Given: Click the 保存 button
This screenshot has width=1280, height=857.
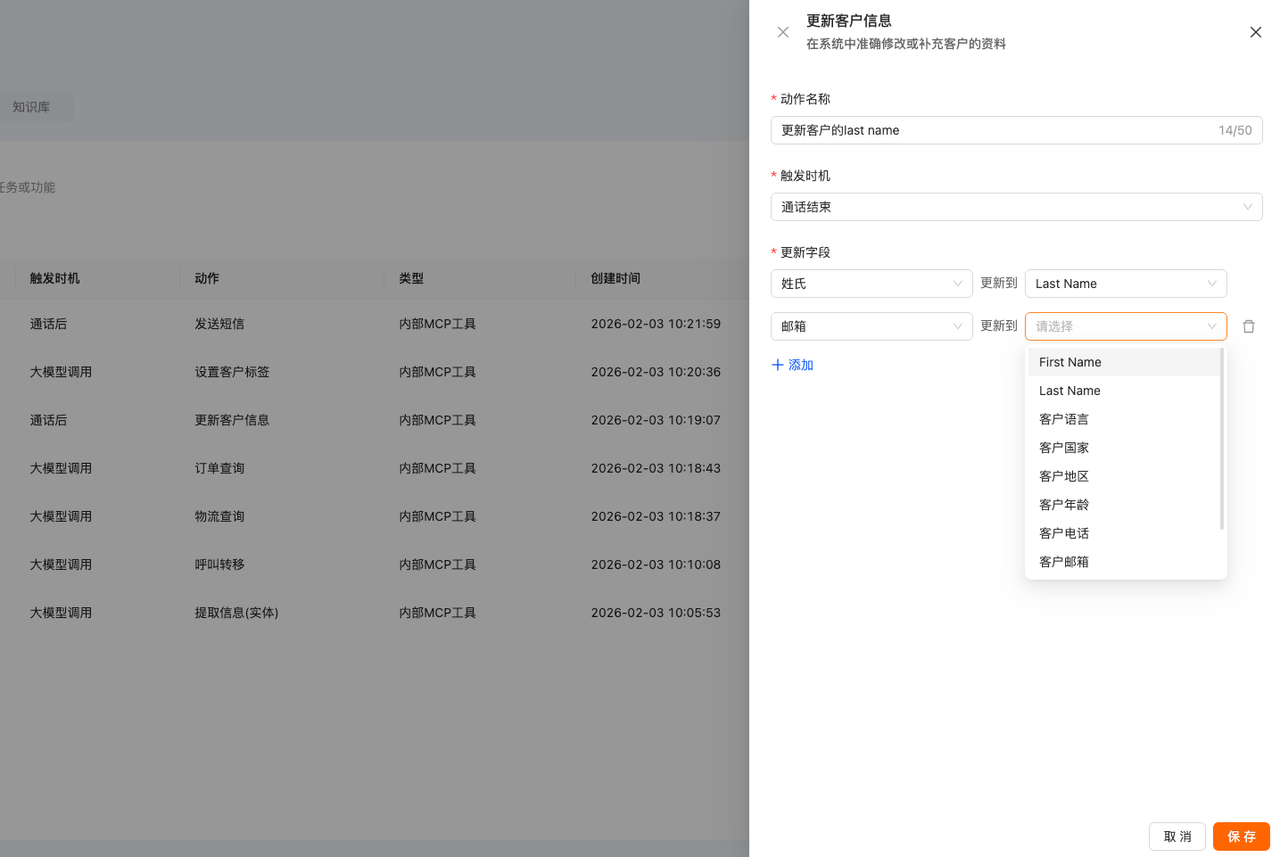Looking at the screenshot, I should [x=1241, y=836].
